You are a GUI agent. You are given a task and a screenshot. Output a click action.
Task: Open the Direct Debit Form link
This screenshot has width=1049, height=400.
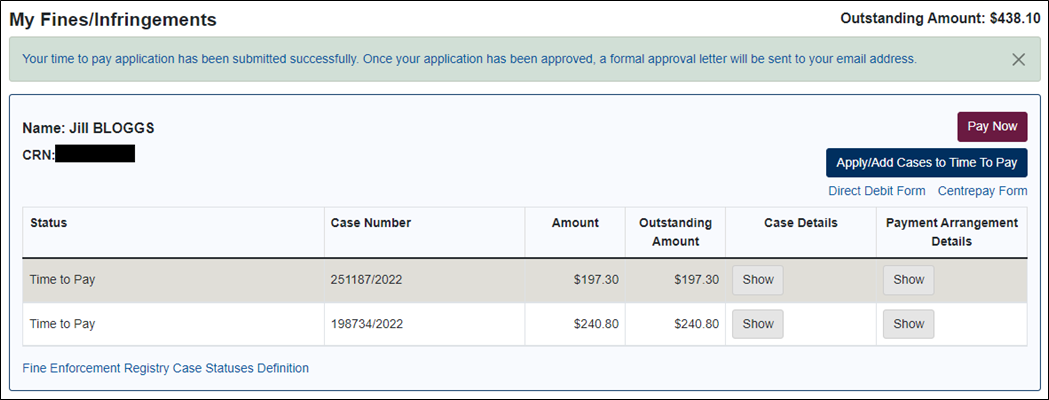(877, 191)
